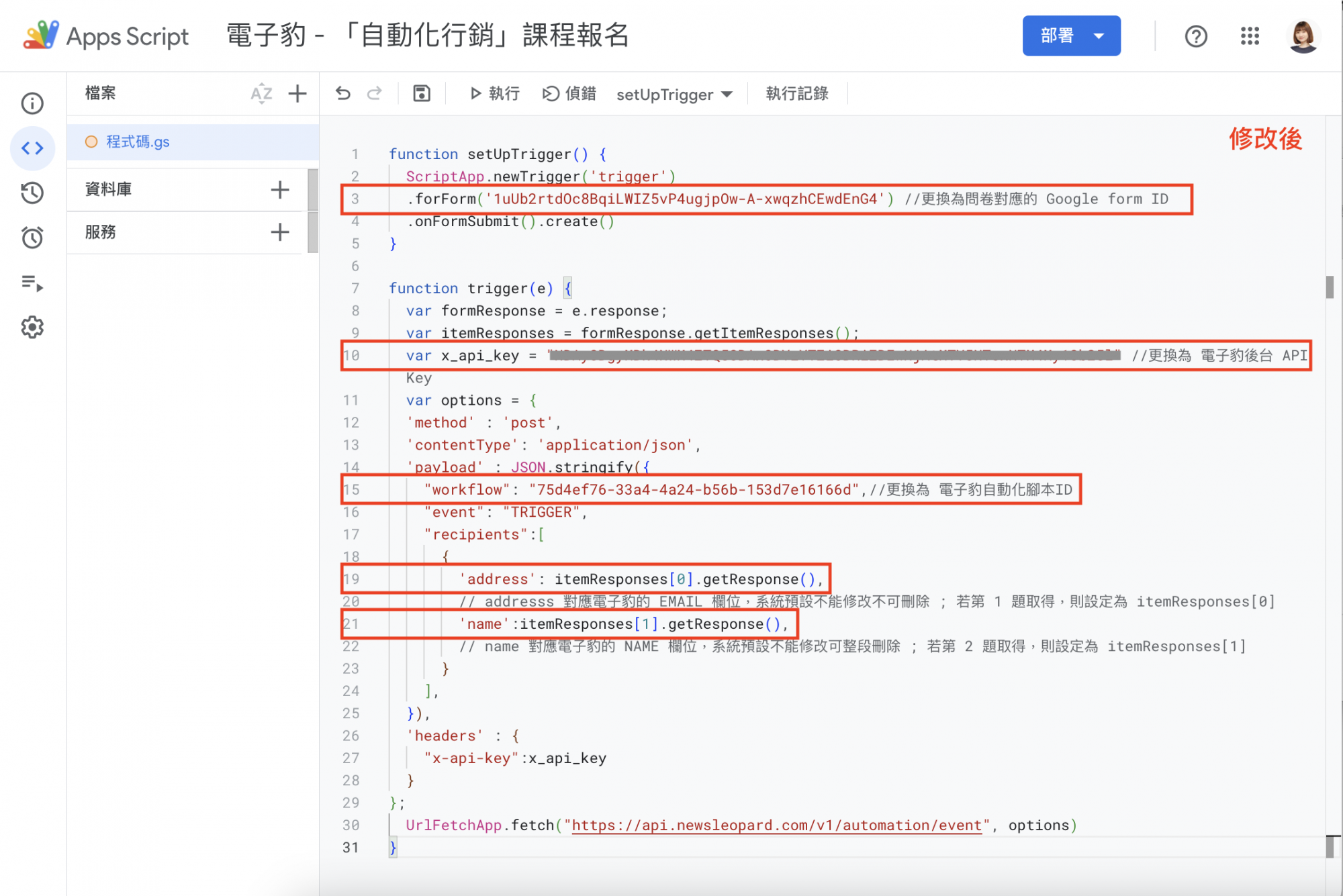Click the editor vertical scrollbar
The width and height of the screenshot is (1343, 896).
[x=1330, y=287]
